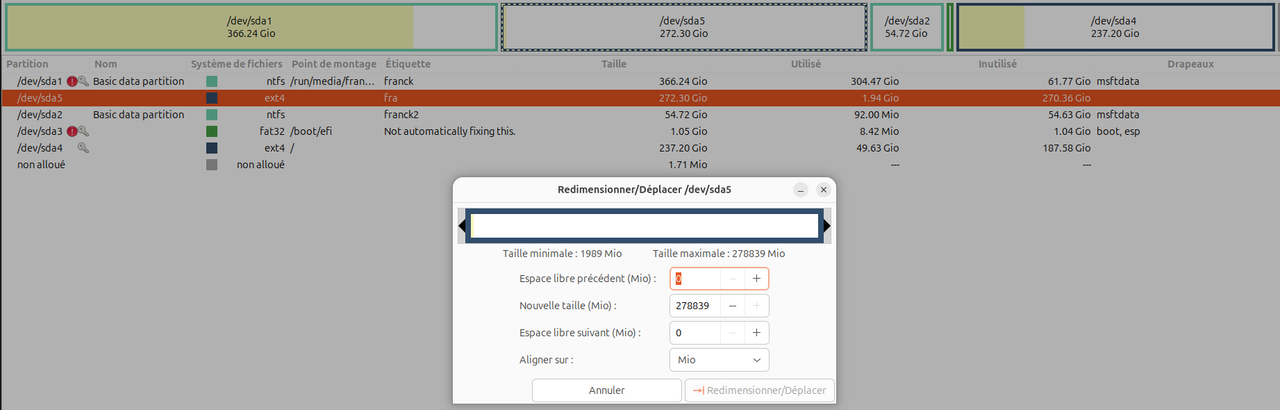This screenshot has width=1280, height=410.
Task: Select the non alloué row in the Partition column
Action: pos(41,164)
